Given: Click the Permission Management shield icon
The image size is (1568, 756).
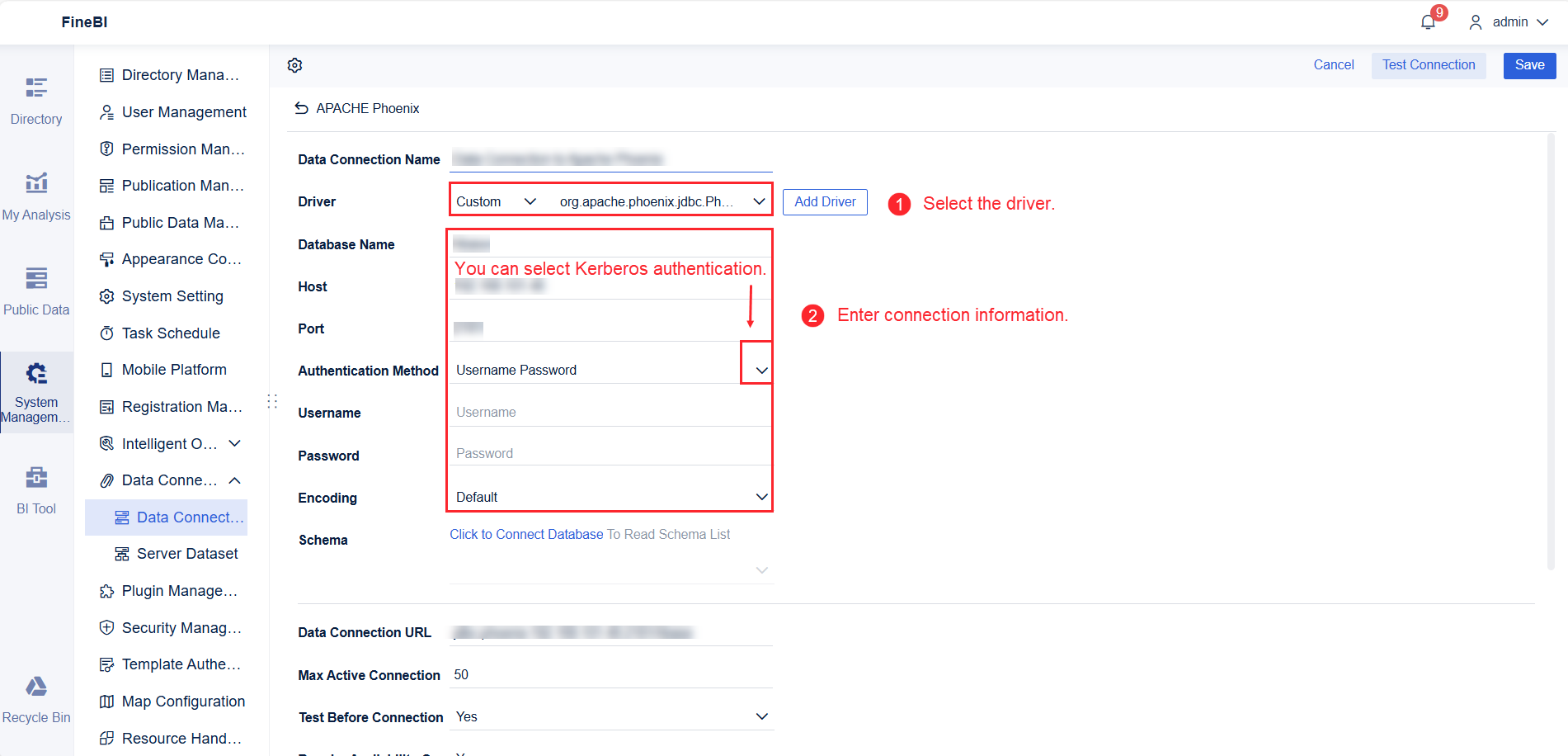Looking at the screenshot, I should 106,149.
